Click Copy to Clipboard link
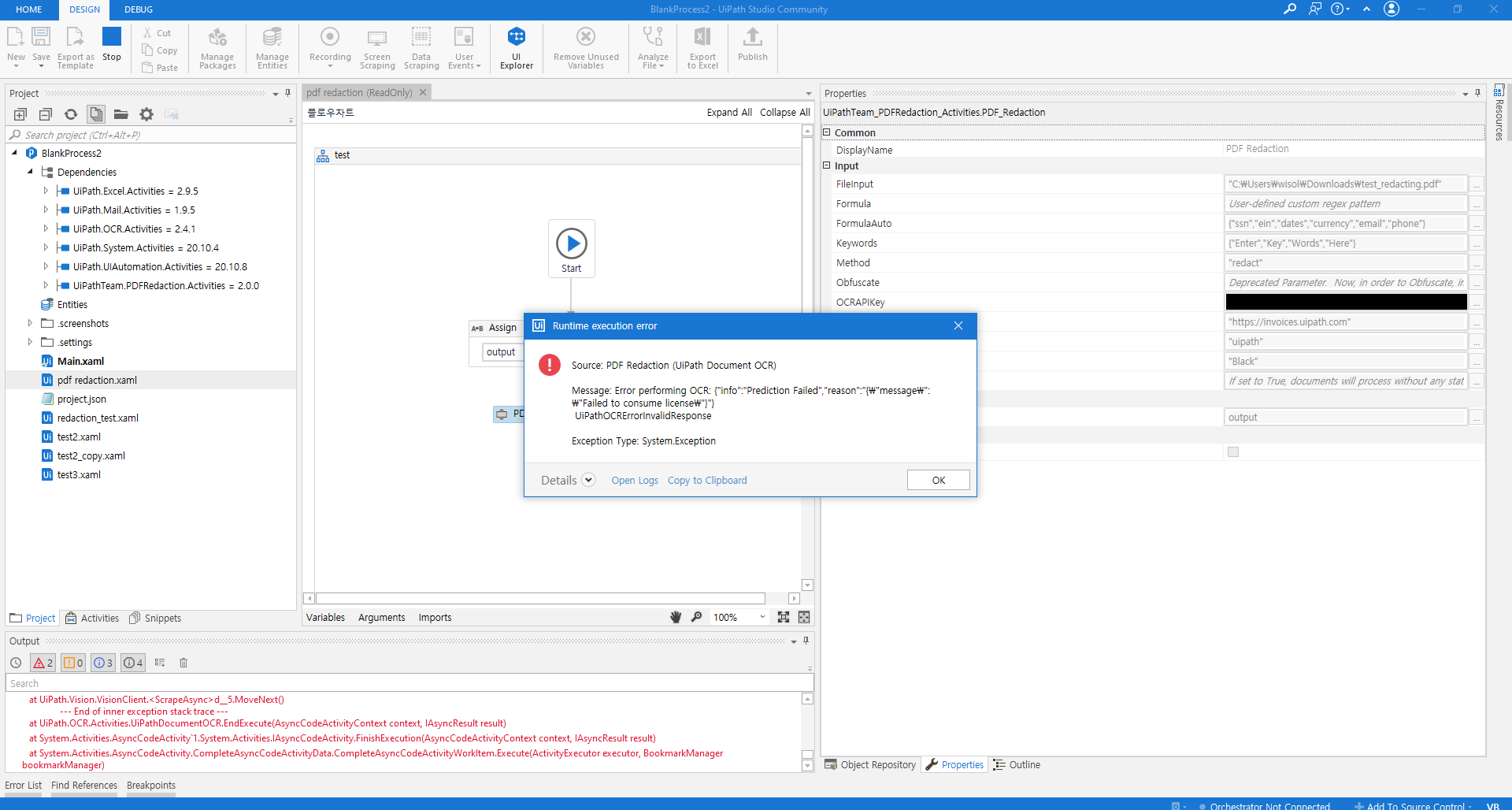This screenshot has height=810, width=1512. pyautogui.click(x=707, y=481)
